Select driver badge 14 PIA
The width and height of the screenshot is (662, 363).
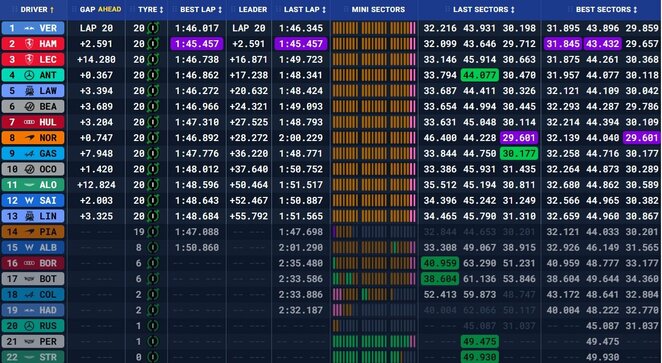(33, 232)
